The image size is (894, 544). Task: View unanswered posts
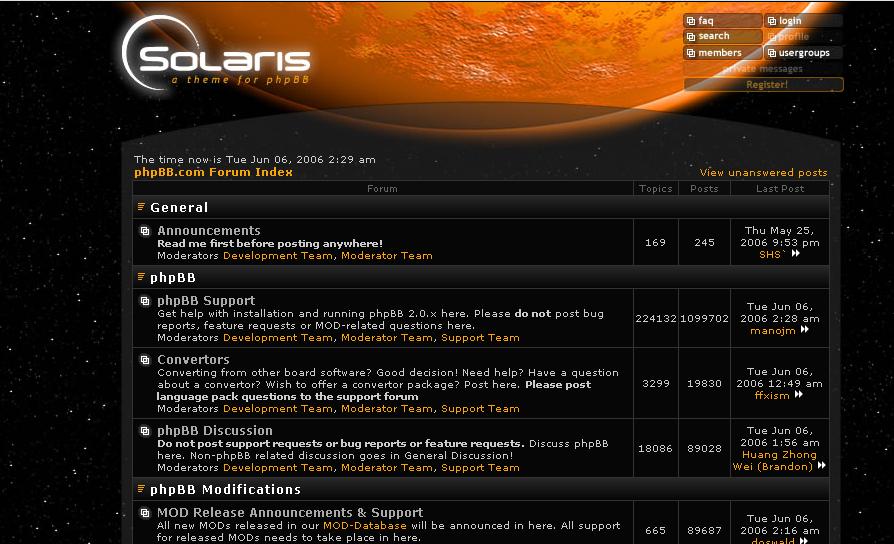763,172
